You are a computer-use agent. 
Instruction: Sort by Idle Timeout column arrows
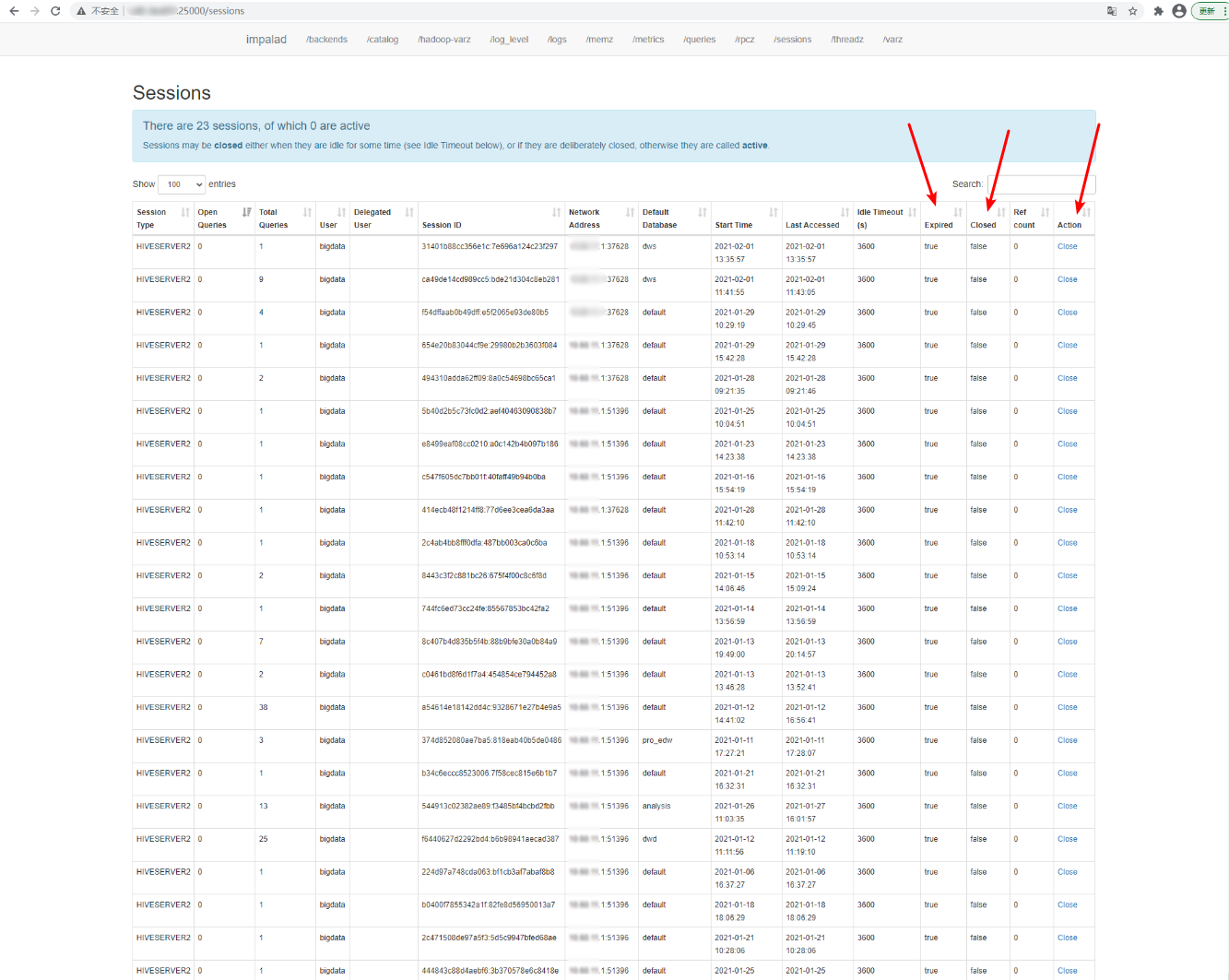pyautogui.click(x=912, y=212)
